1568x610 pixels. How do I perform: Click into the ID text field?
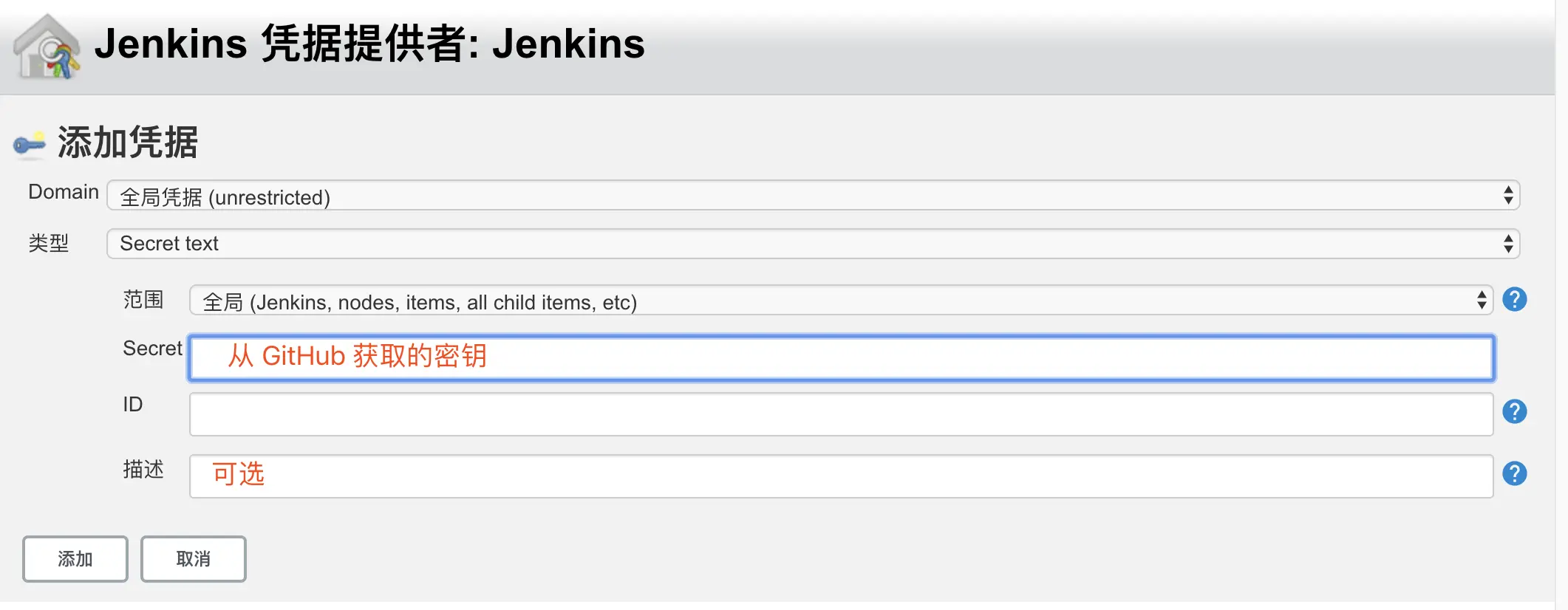point(841,414)
